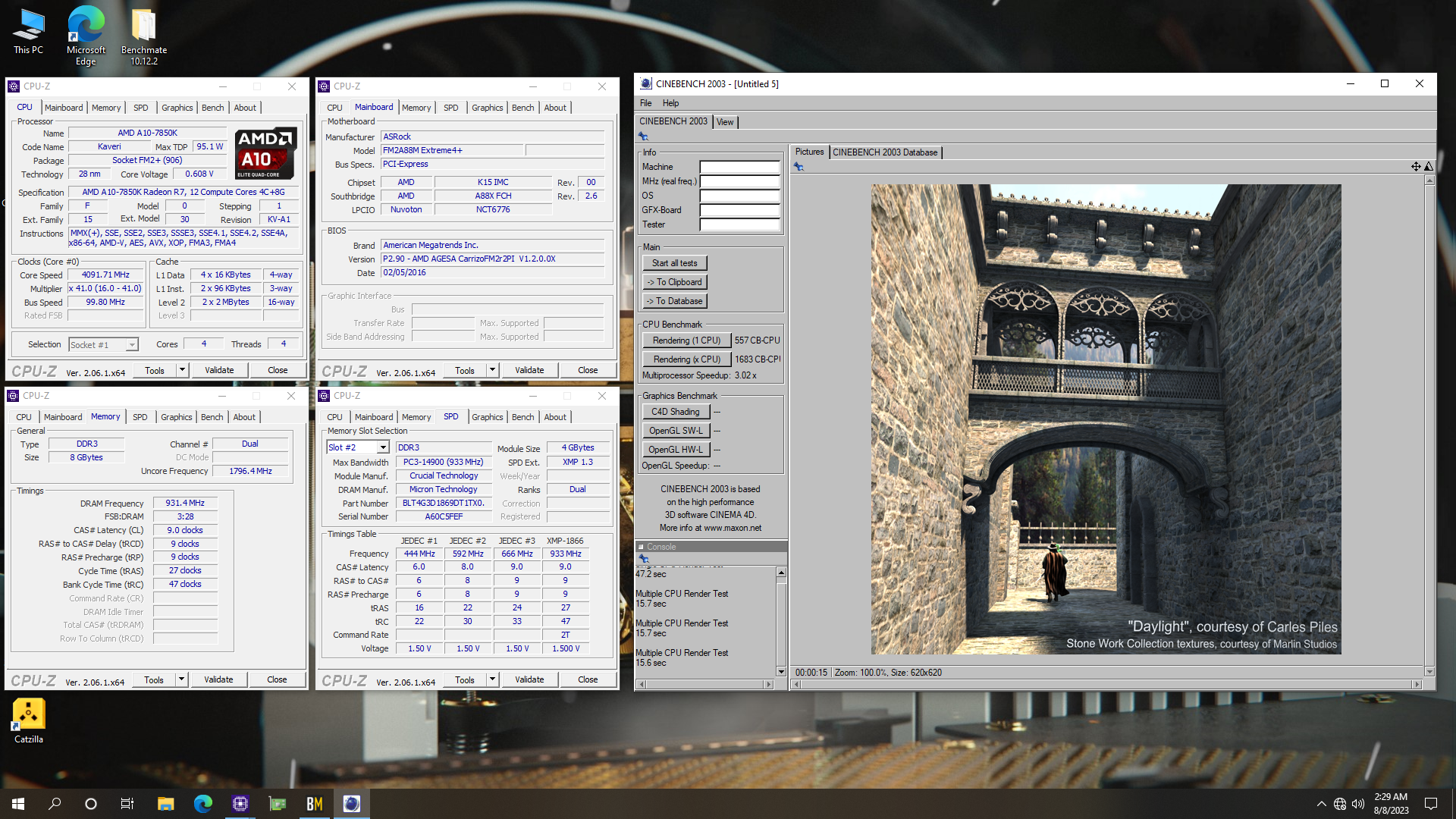
Task: Open Cortana from the taskbar
Action: pos(91,804)
